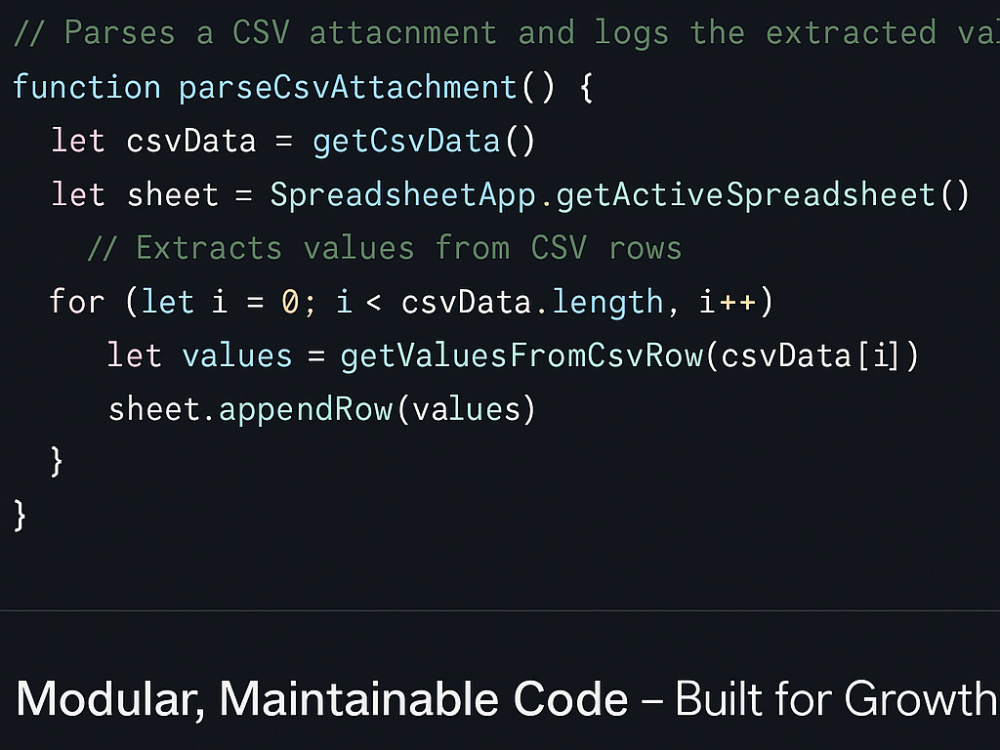This screenshot has height=750, width=1000.
Task: Click the function name parseCsvAttachment
Action: (348, 87)
